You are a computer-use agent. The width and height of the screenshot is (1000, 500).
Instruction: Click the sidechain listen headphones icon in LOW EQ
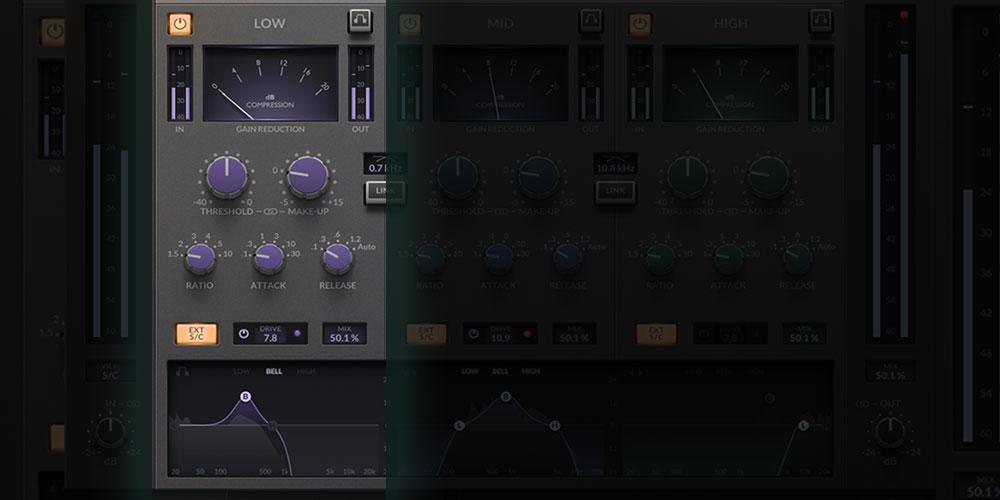(x=181, y=371)
